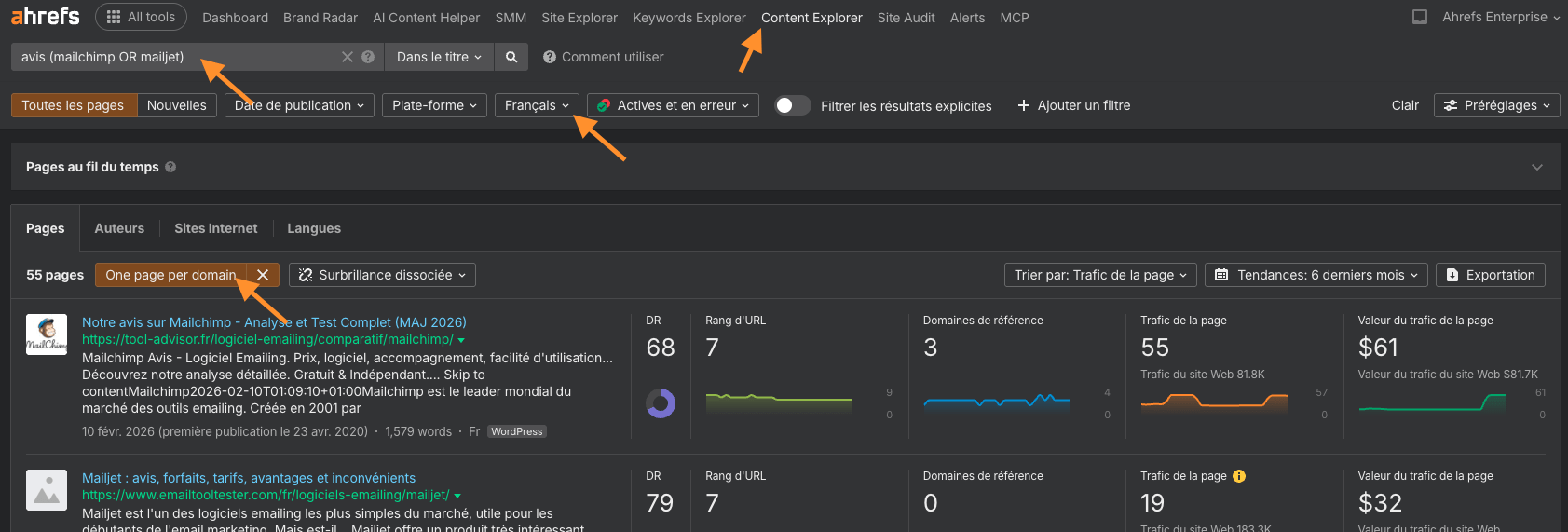Open the Ahrefs Enterprise account menu
This screenshot has height=532, width=1568.
point(1501,17)
